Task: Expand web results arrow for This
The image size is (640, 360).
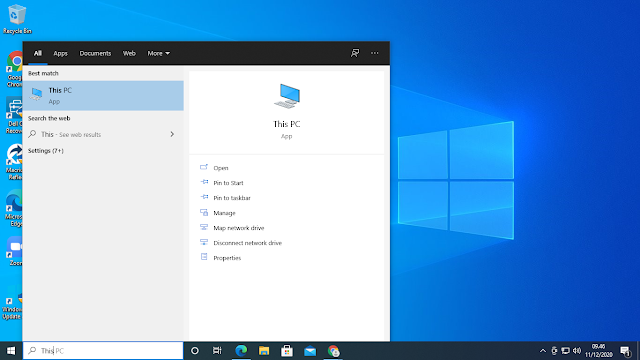Action: (x=172, y=134)
